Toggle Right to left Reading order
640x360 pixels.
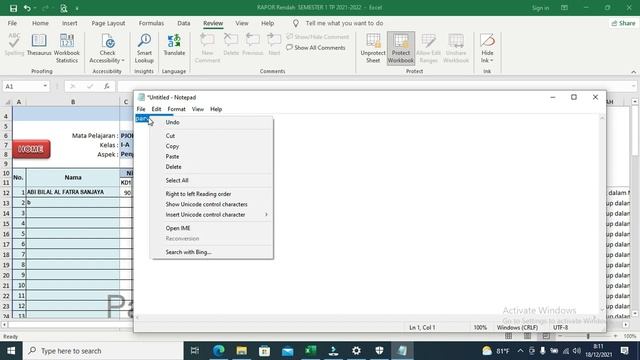click(x=211, y=194)
